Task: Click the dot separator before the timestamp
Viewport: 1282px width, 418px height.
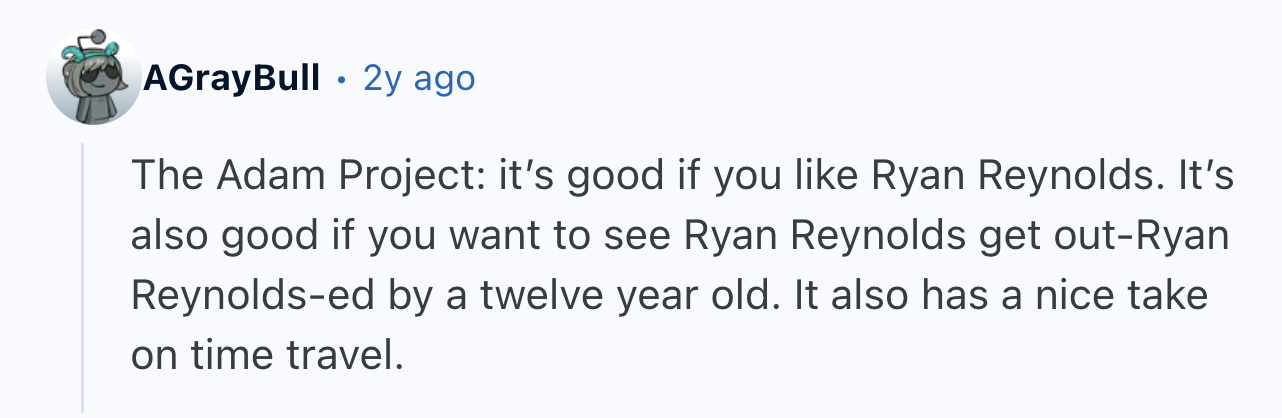Action: click(x=341, y=78)
